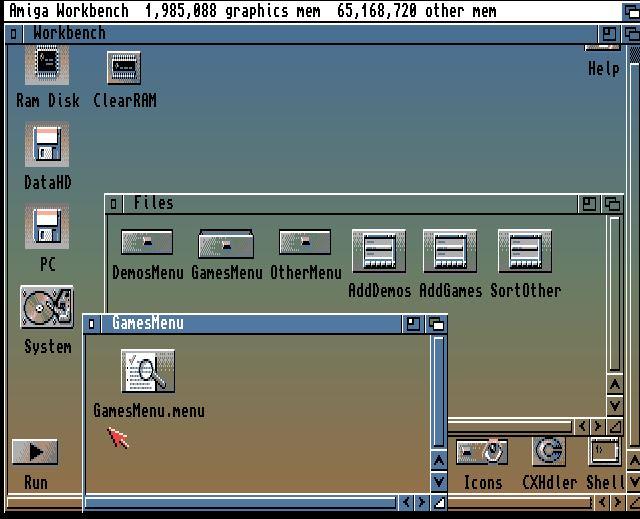Click down arrow in Files scrollbar
The image size is (640, 519).
(615, 406)
